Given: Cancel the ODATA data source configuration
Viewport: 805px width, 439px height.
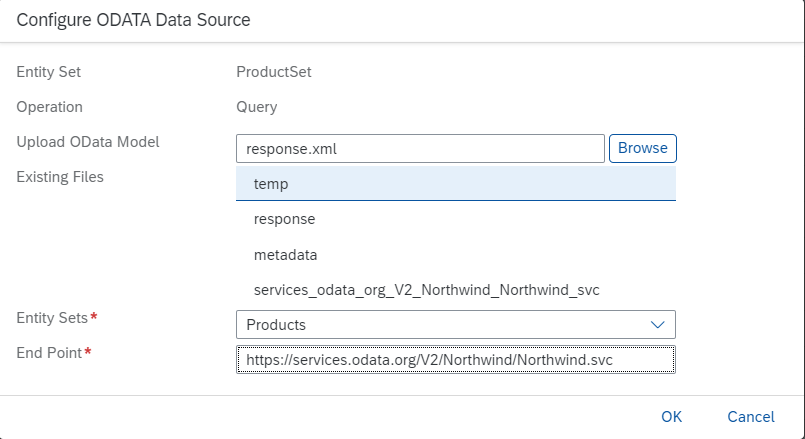Looking at the screenshot, I should click(750, 416).
